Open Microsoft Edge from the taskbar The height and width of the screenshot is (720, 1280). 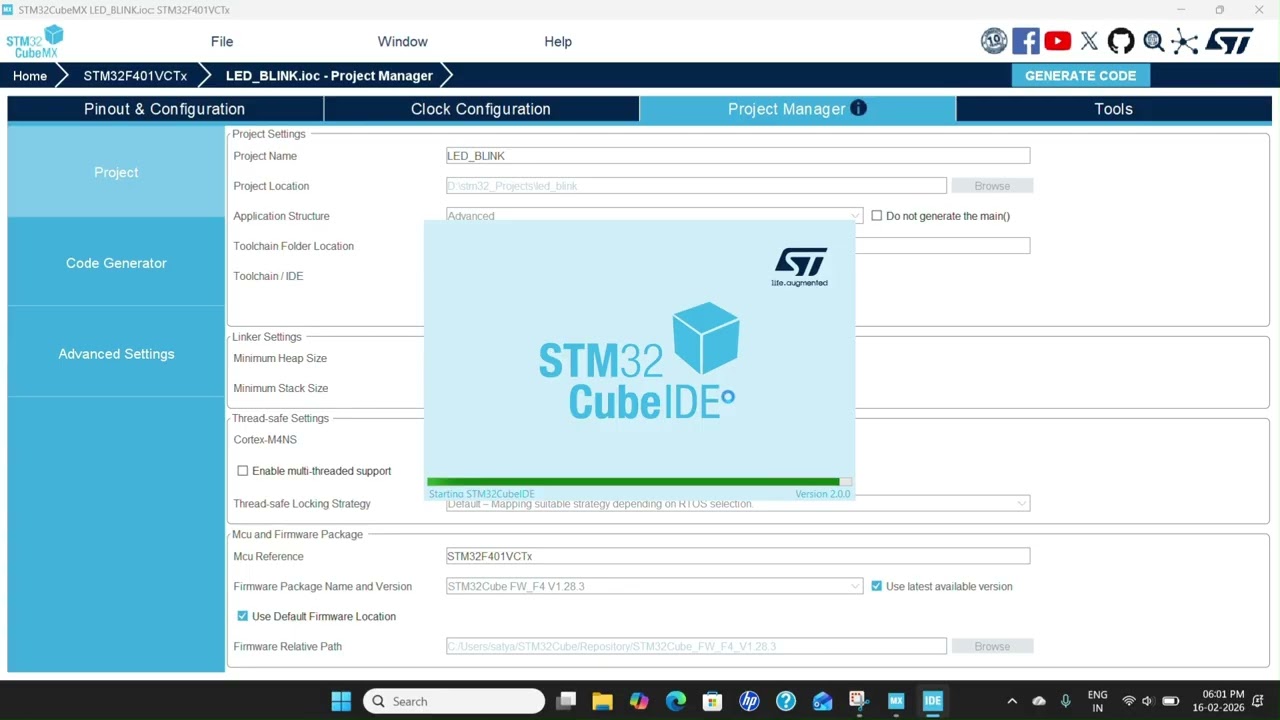(x=676, y=701)
